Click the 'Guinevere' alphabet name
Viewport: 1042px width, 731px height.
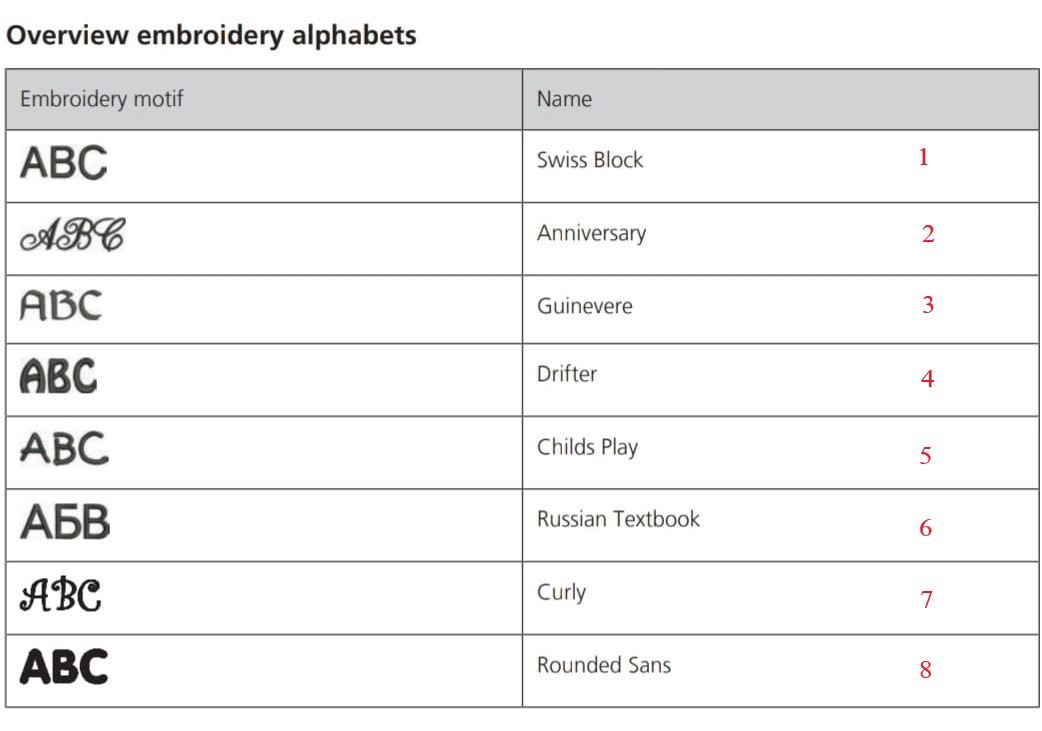pyautogui.click(x=584, y=306)
